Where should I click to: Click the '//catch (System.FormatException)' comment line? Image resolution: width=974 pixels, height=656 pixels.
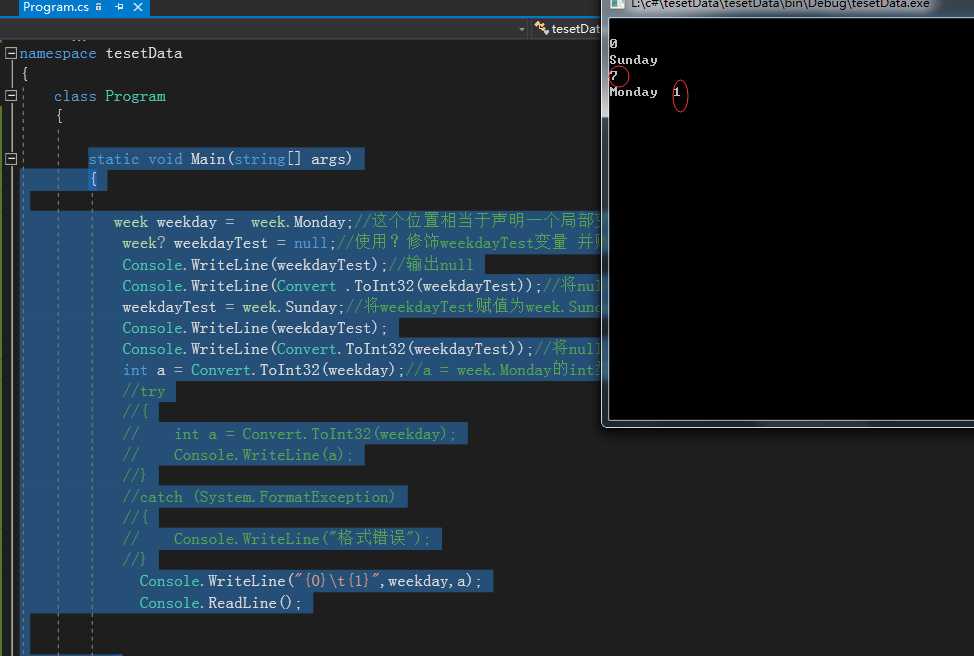(x=258, y=497)
